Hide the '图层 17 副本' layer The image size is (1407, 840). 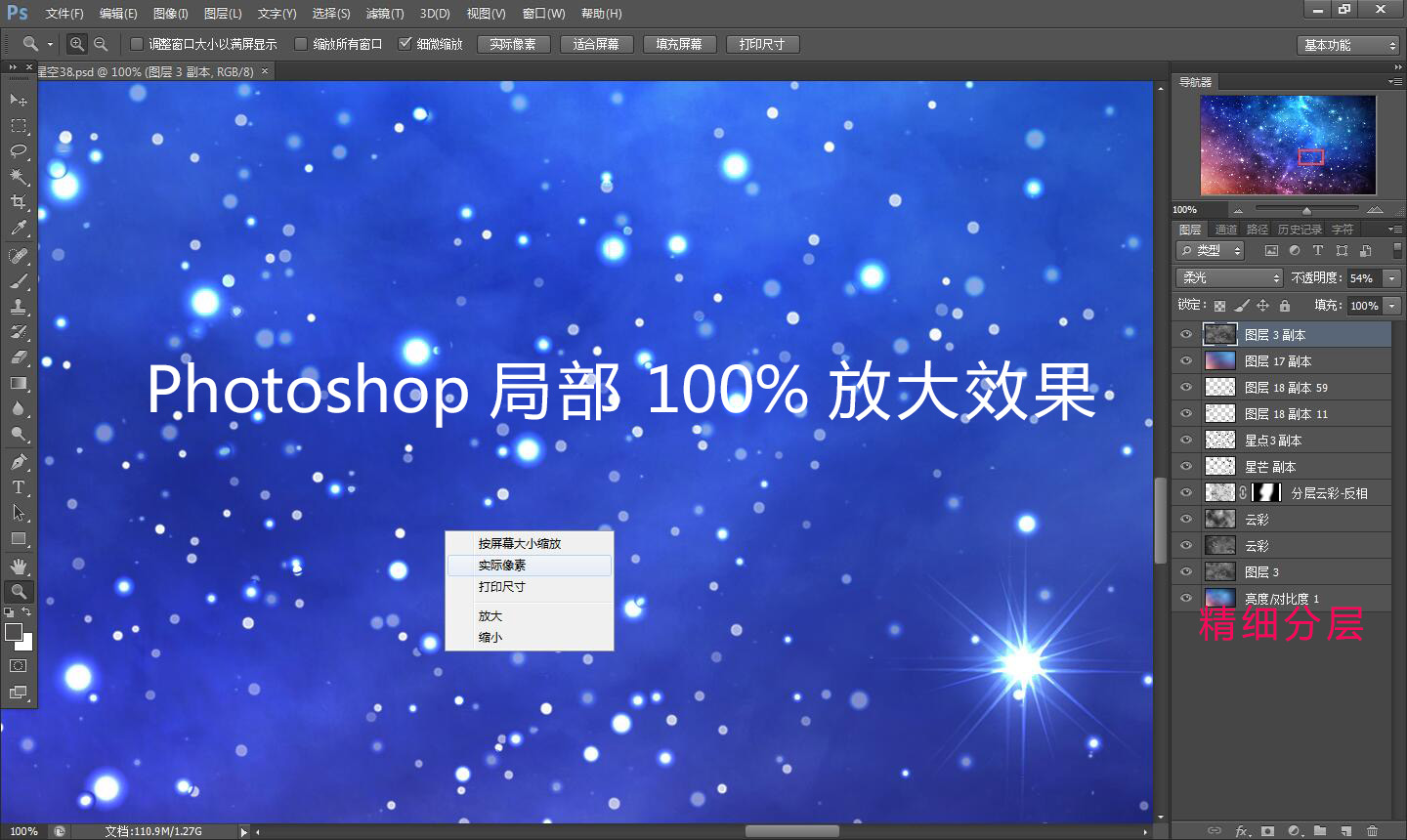pos(1186,361)
